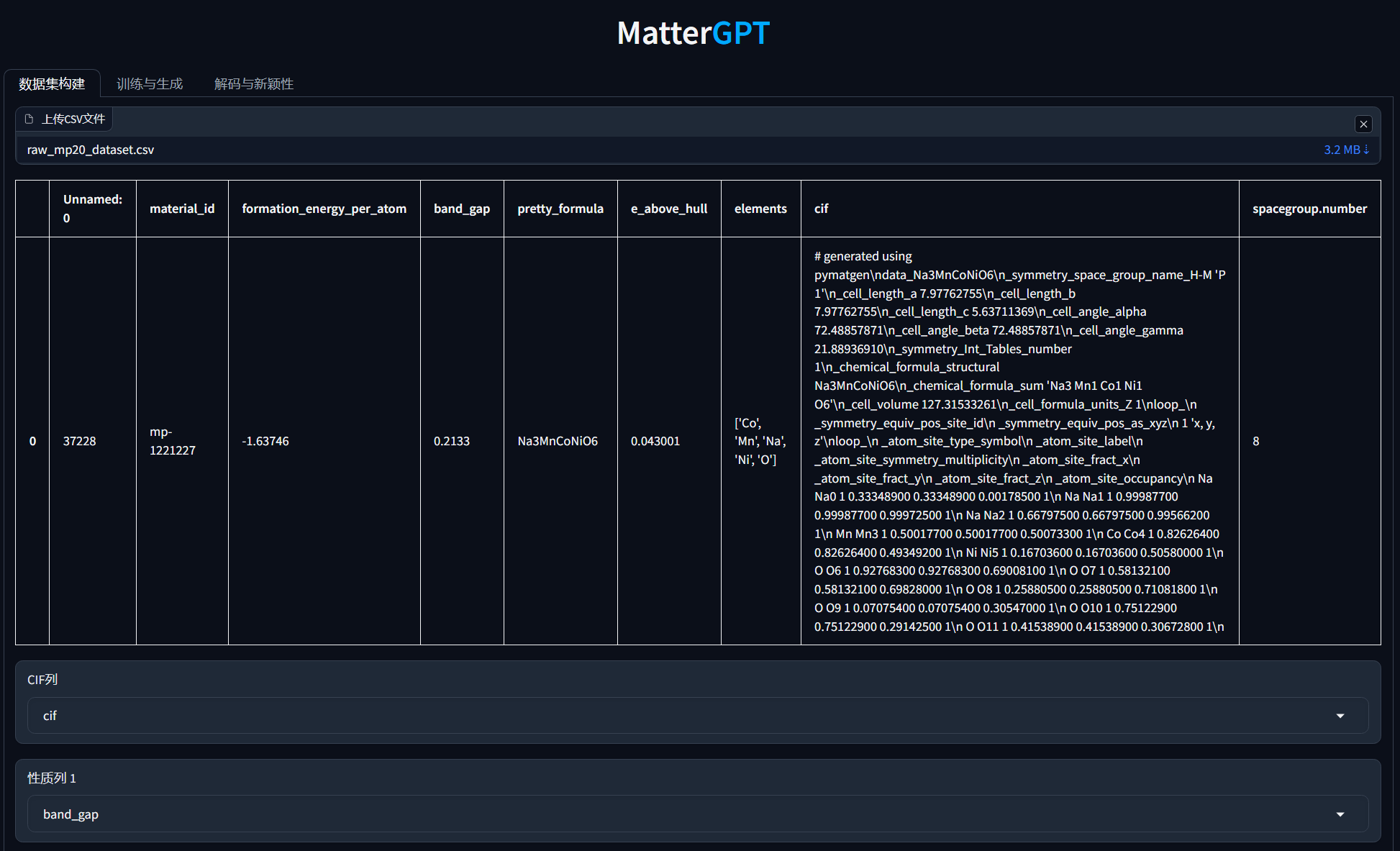Click the band_gap value input field
The width and height of the screenshot is (1400, 851).
coord(698,814)
